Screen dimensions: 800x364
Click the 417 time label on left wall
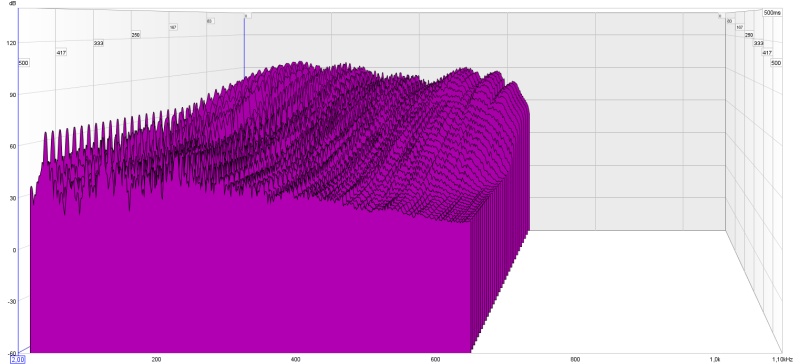62,53
